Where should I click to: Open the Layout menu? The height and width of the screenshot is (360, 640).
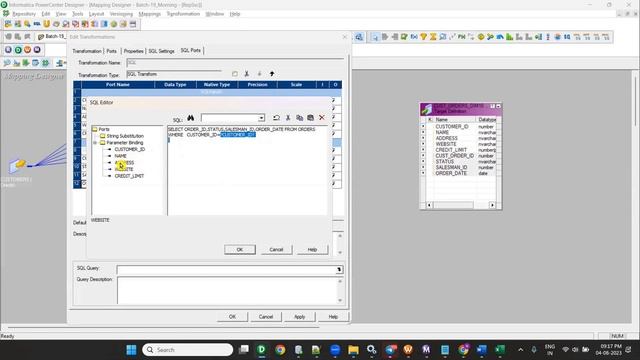coord(96,14)
